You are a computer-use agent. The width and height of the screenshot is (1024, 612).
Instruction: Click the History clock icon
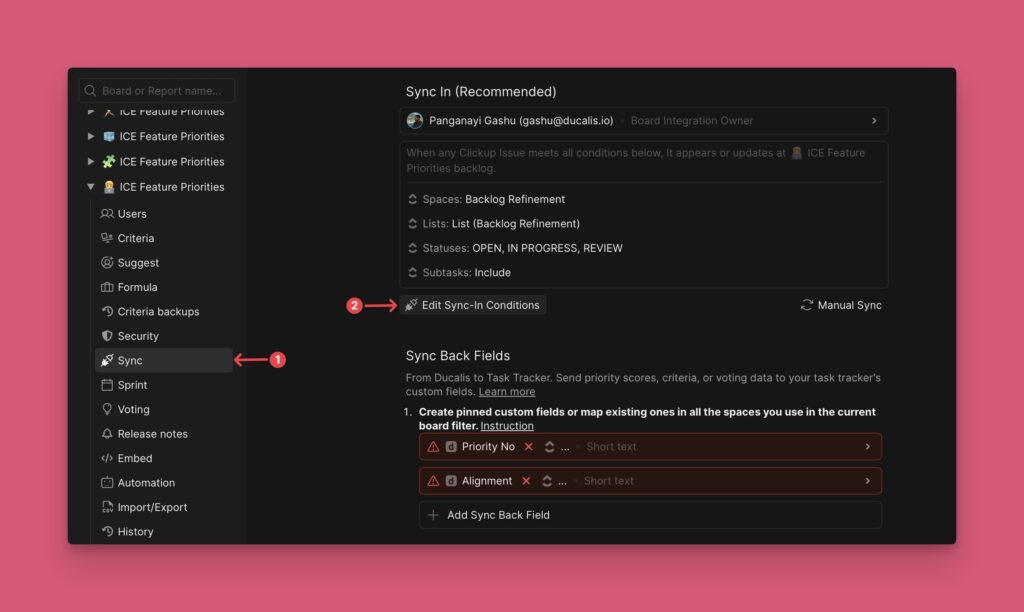(x=105, y=531)
